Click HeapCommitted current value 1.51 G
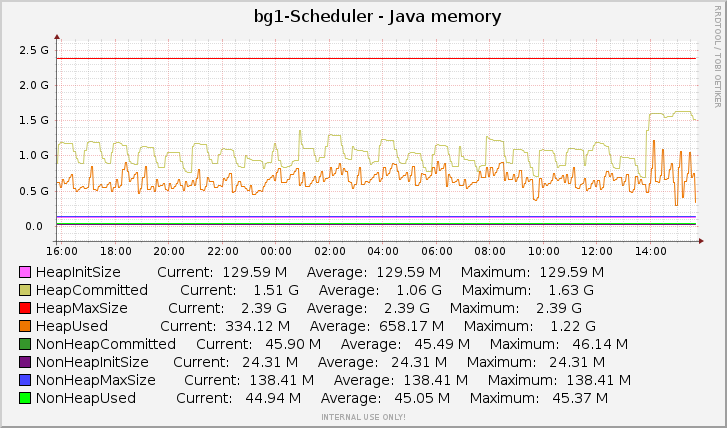Viewport: 727px width, 428px height. 275,290
